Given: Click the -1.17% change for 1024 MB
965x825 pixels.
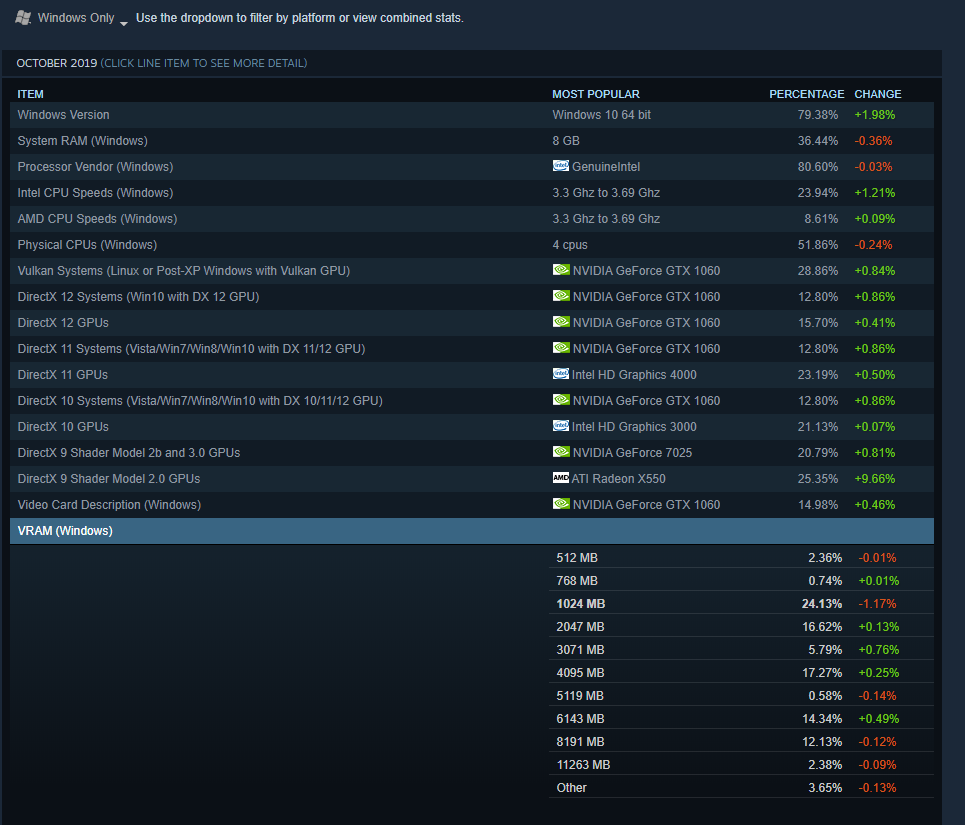Looking at the screenshot, I should tap(877, 604).
